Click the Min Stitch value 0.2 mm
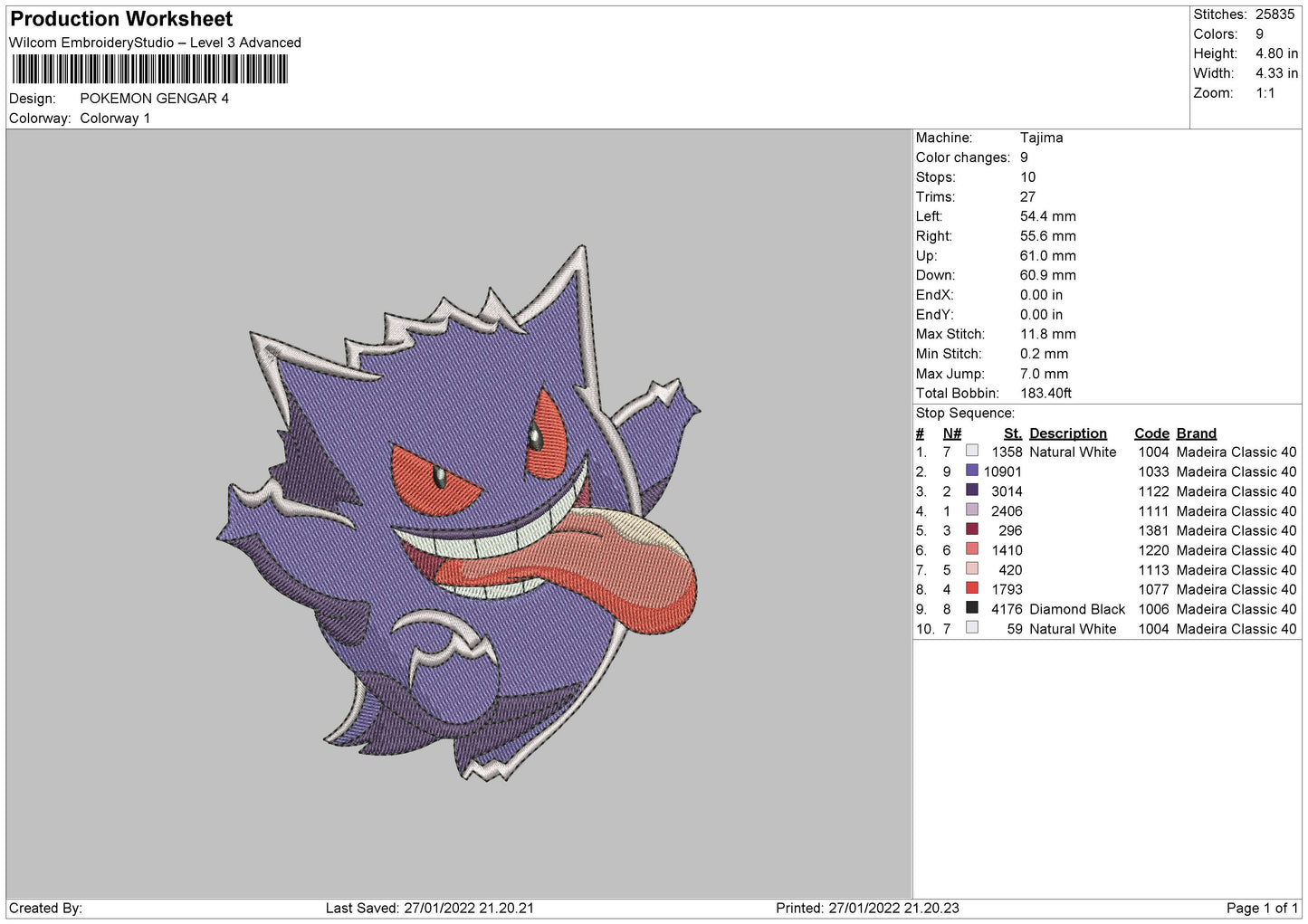1308x924 pixels. click(x=1044, y=354)
